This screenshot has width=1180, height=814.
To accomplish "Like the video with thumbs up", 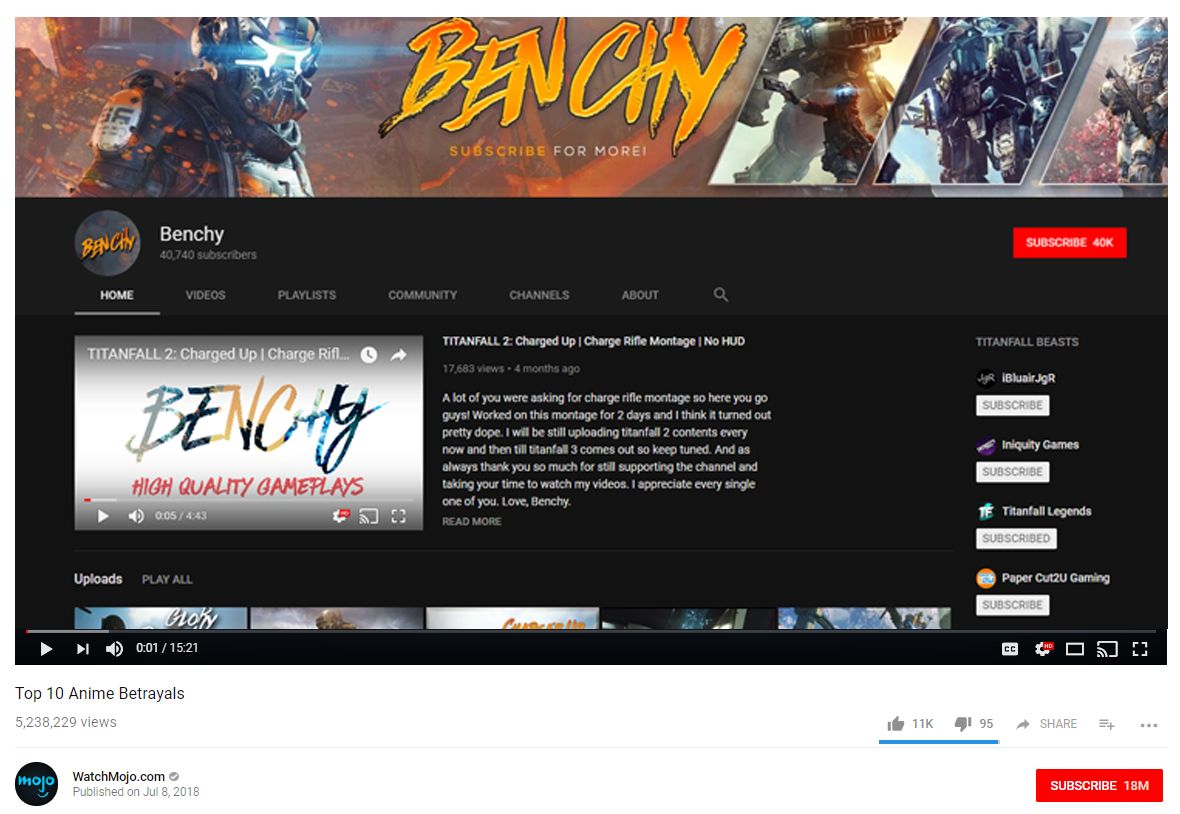I will pos(910,724).
